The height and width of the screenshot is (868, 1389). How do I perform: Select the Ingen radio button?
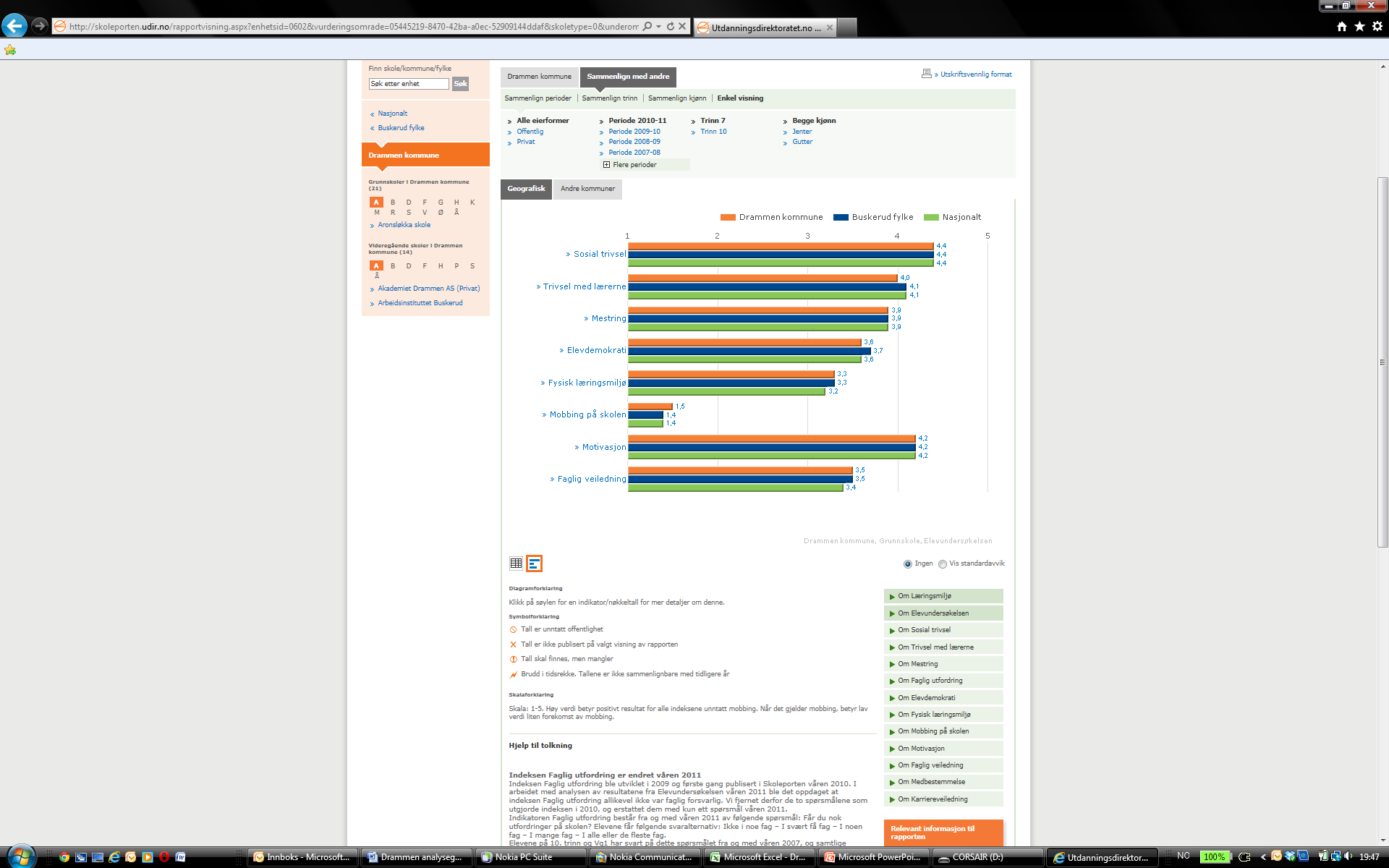coord(908,564)
